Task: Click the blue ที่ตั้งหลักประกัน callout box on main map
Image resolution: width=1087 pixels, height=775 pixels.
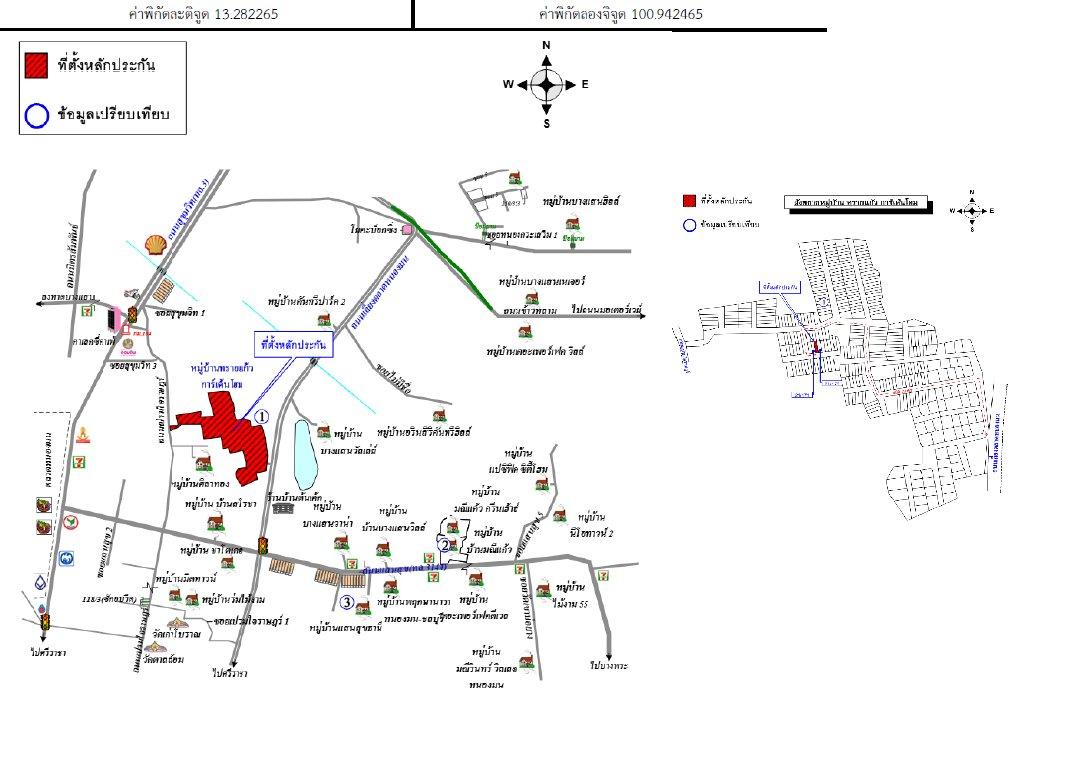Action: [294, 345]
